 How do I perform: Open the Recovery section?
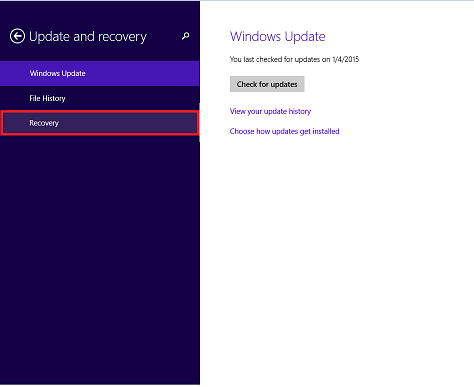[x=100, y=123]
